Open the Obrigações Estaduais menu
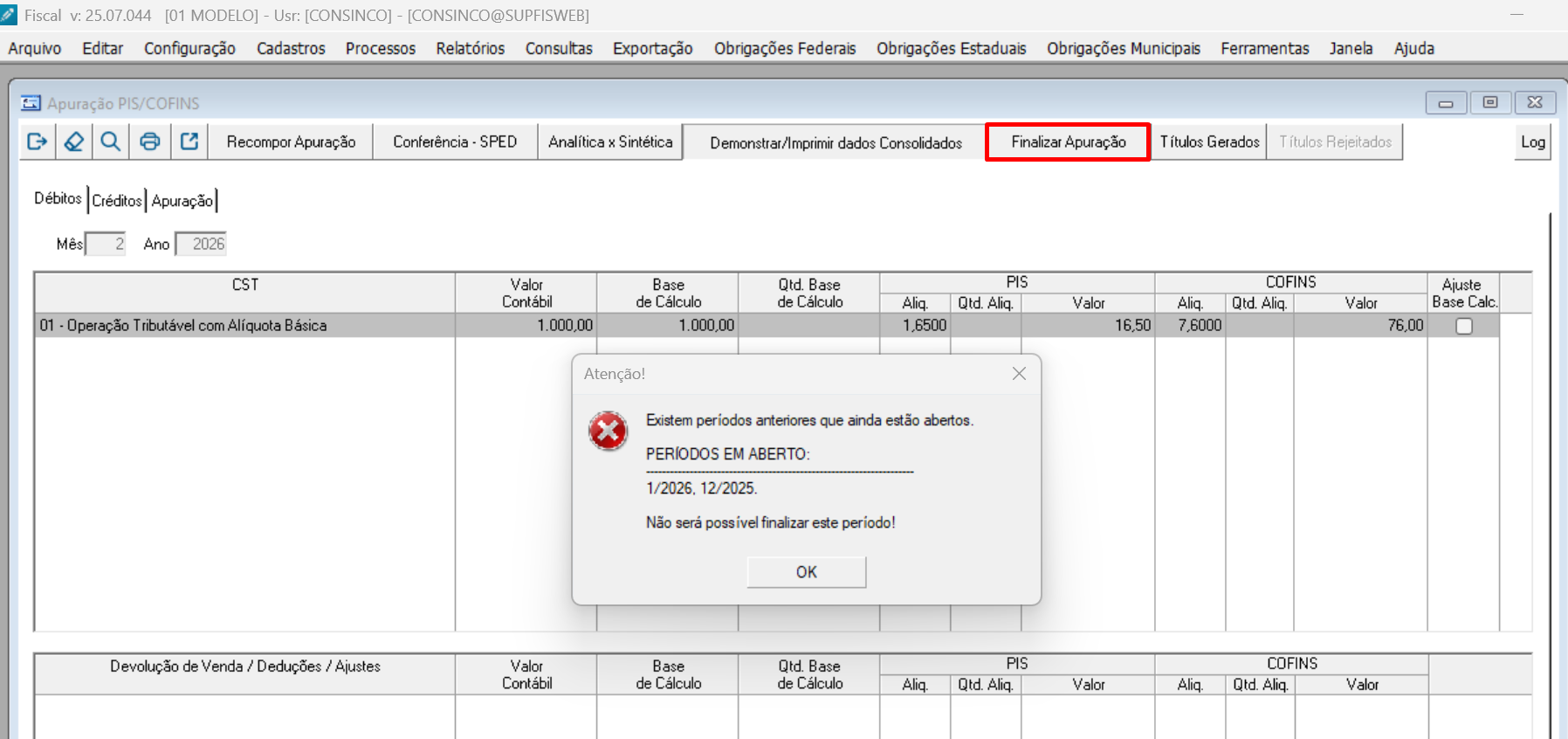Viewport: 1568px width, 739px height. (952, 48)
